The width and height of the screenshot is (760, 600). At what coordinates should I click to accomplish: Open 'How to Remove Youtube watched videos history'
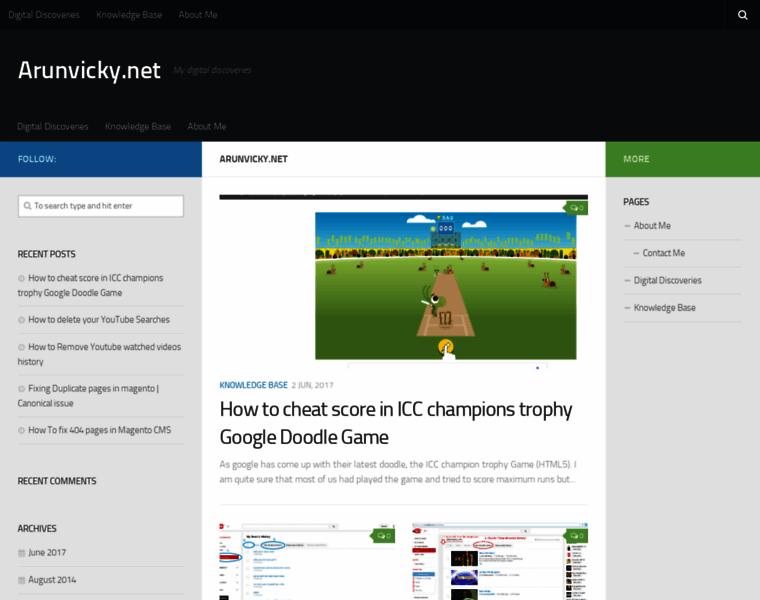point(99,354)
